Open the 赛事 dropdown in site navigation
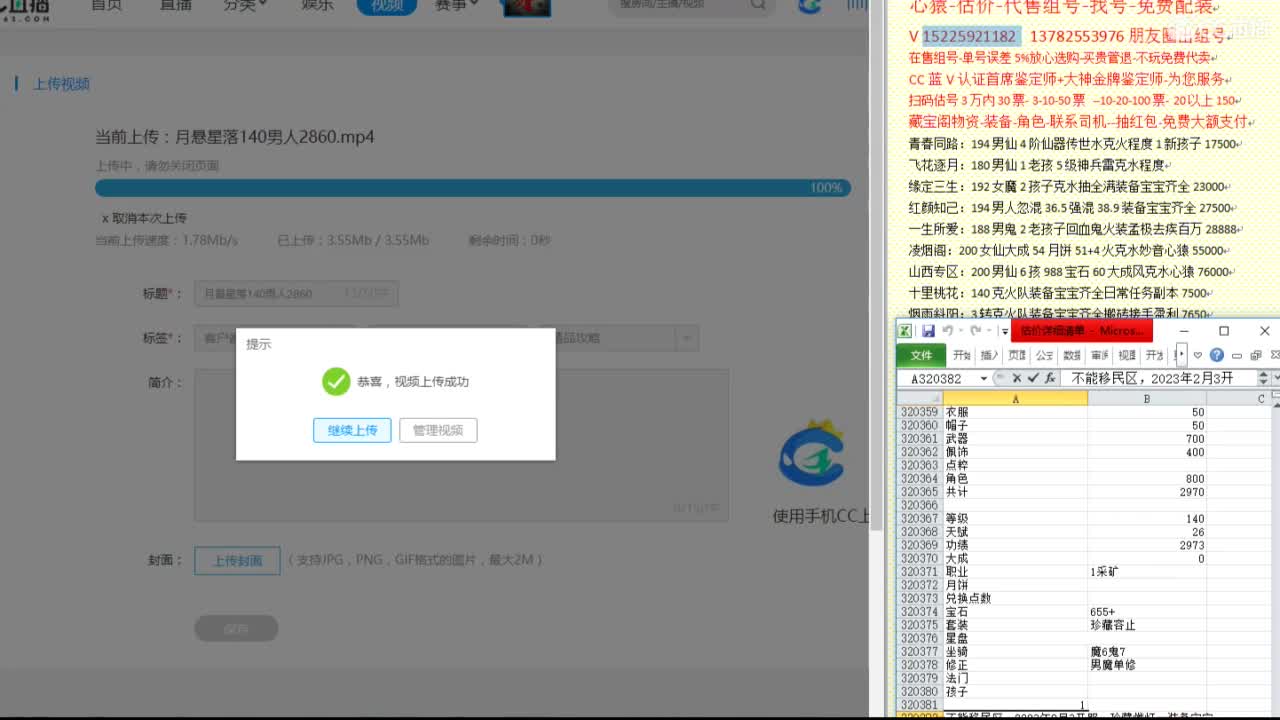Viewport: 1280px width, 720px height. tap(456, 5)
